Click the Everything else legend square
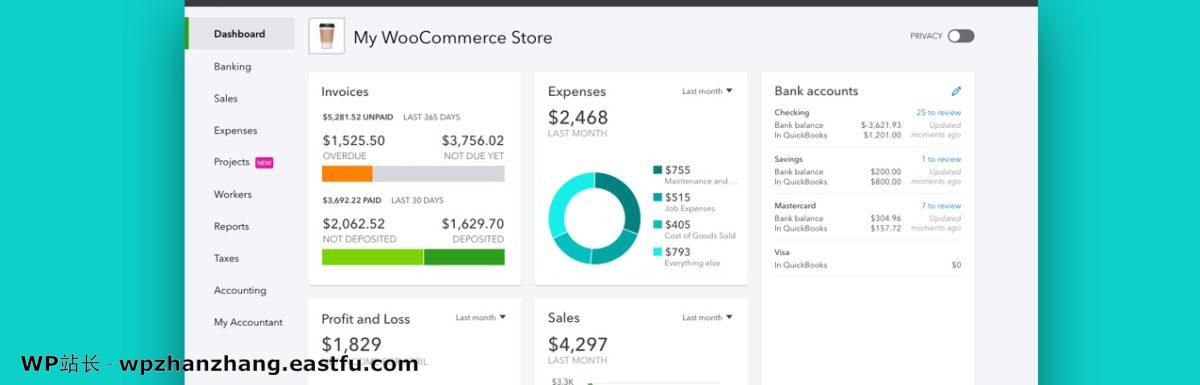The image size is (1200, 385). [657, 253]
